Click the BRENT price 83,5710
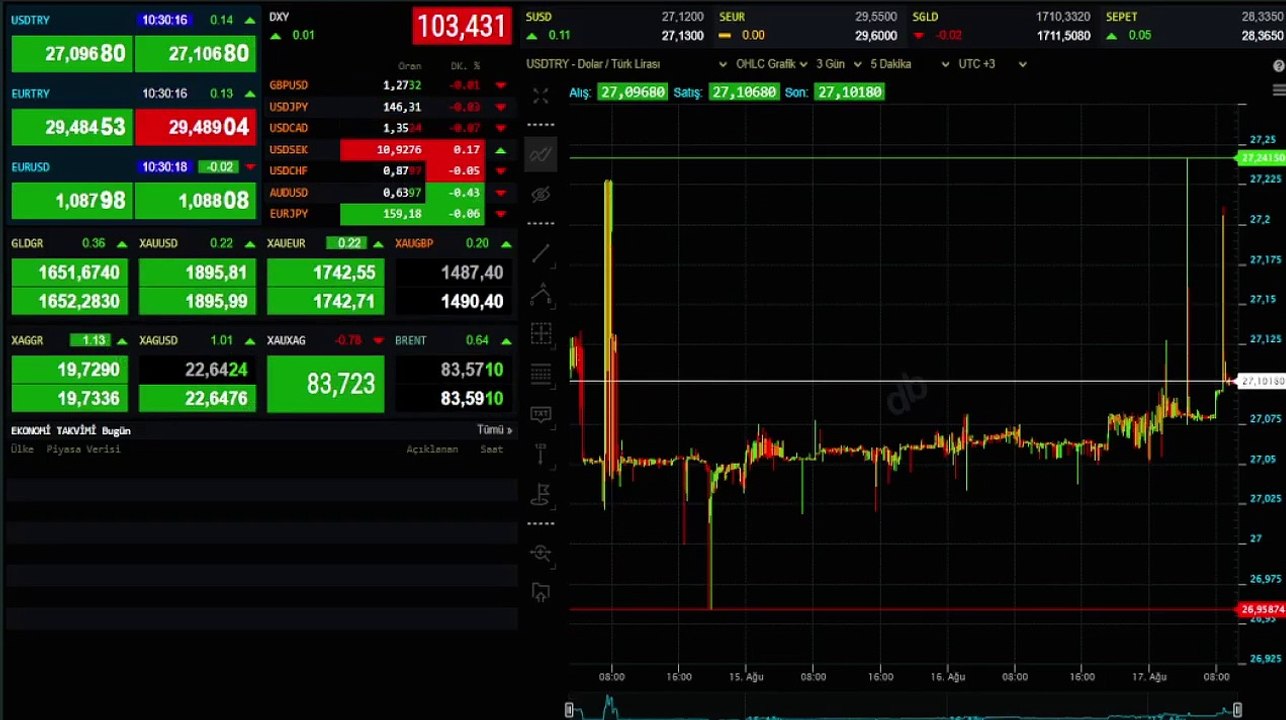This screenshot has height=720, width=1286. click(454, 370)
